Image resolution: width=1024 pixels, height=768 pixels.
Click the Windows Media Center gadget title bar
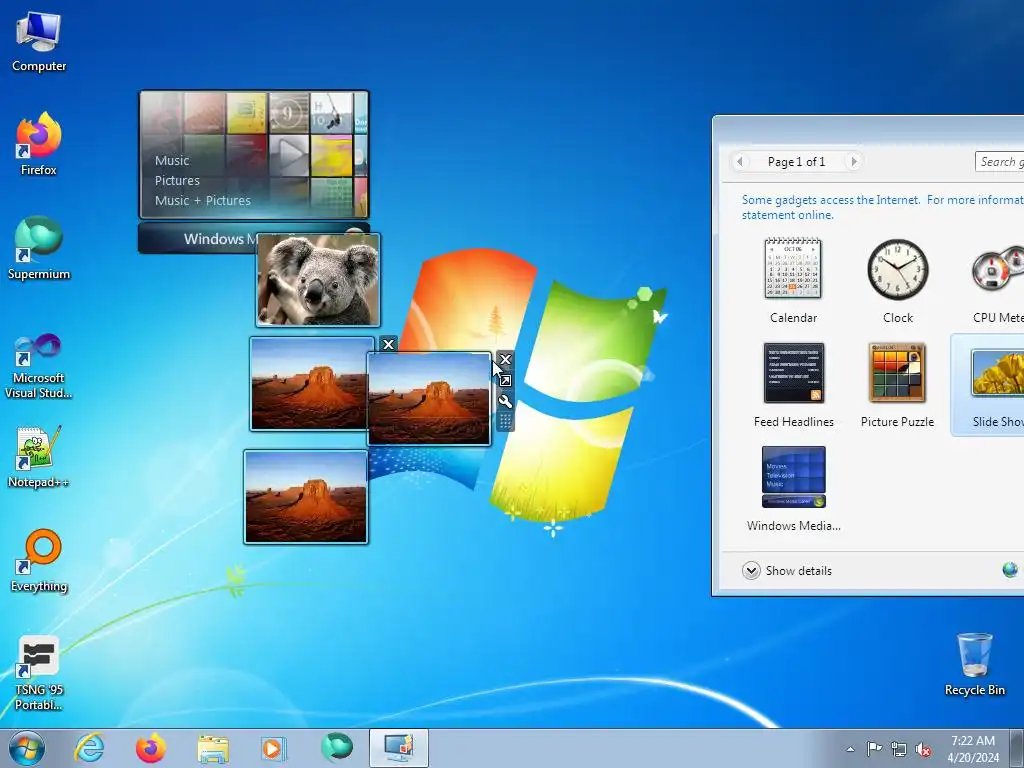pyautogui.click(x=196, y=238)
